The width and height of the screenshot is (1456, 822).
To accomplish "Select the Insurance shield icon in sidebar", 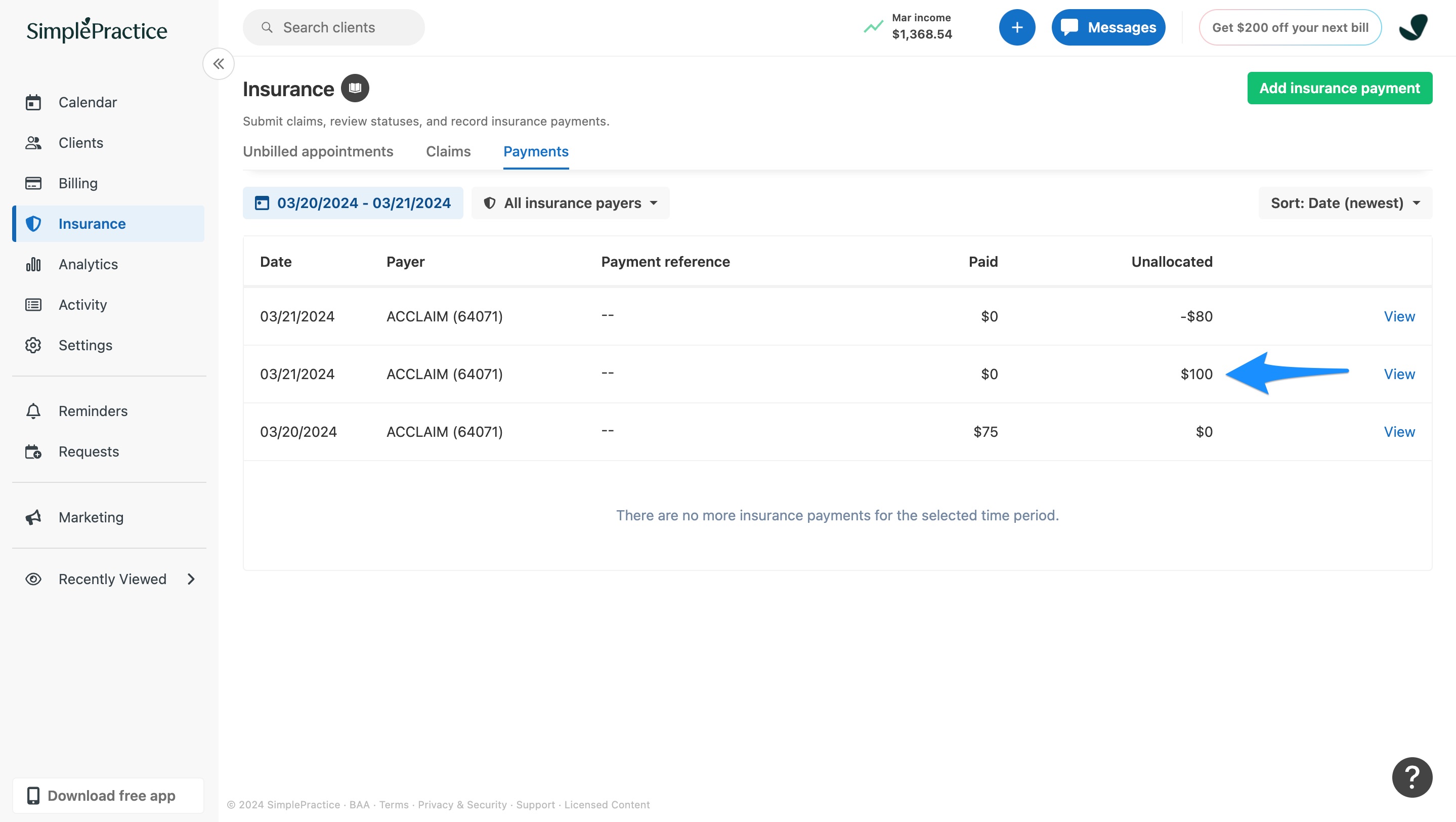I will [x=33, y=224].
